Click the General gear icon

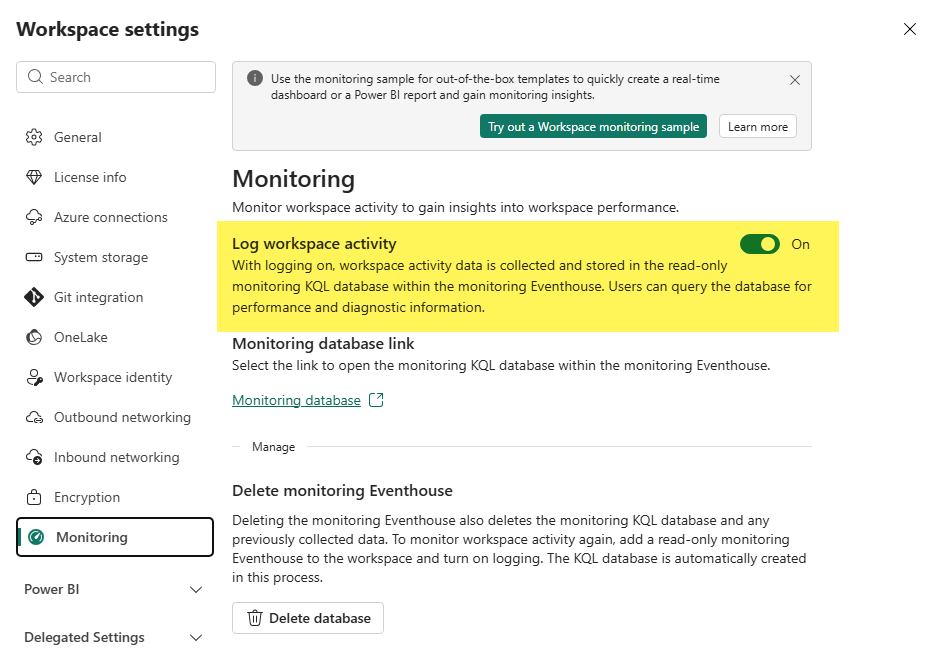[34, 137]
